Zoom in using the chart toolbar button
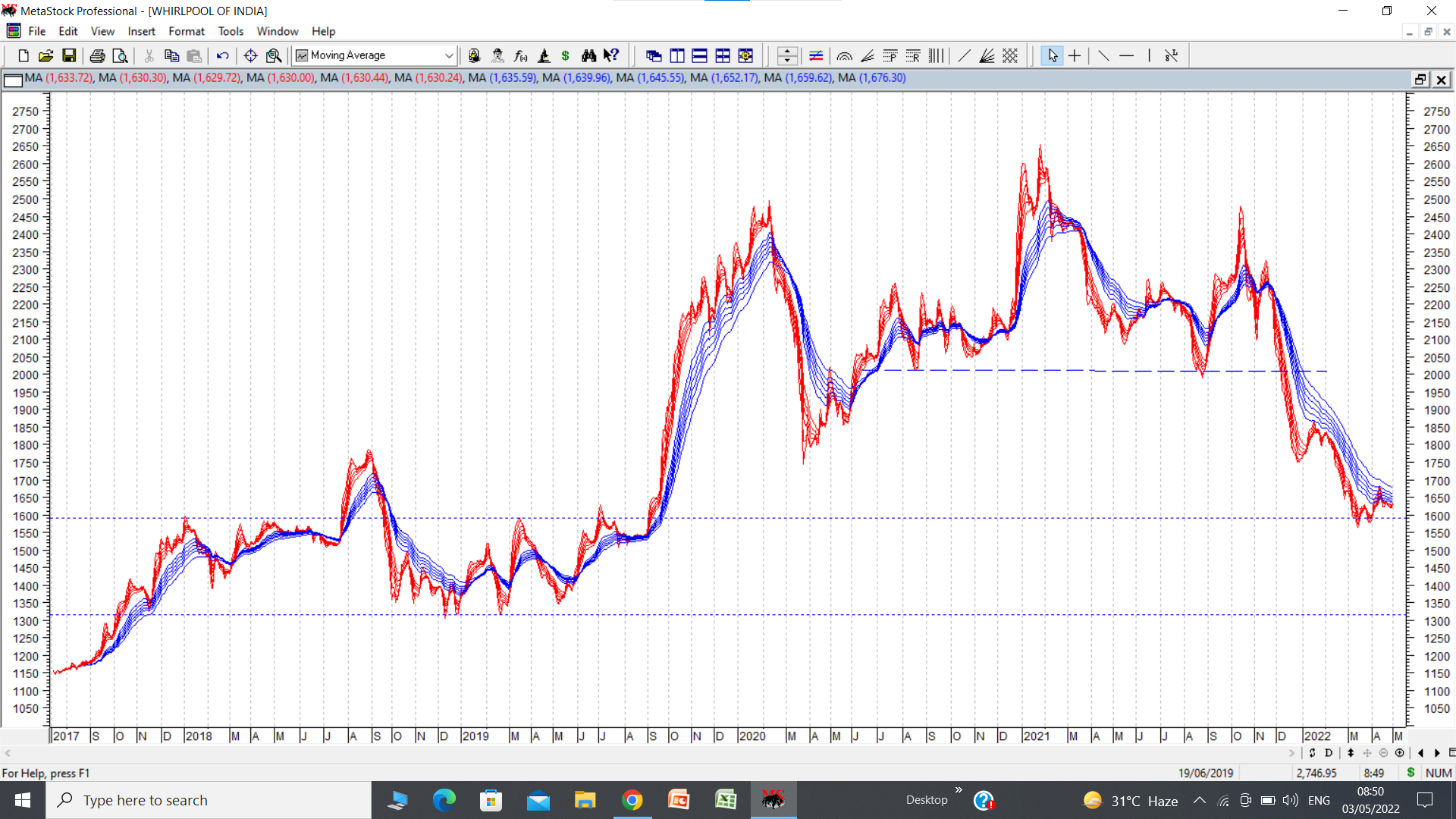 [1400, 753]
